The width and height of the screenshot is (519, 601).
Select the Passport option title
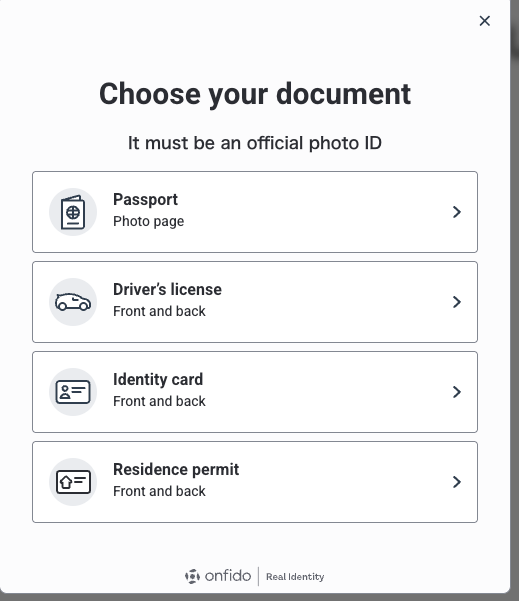click(x=145, y=200)
